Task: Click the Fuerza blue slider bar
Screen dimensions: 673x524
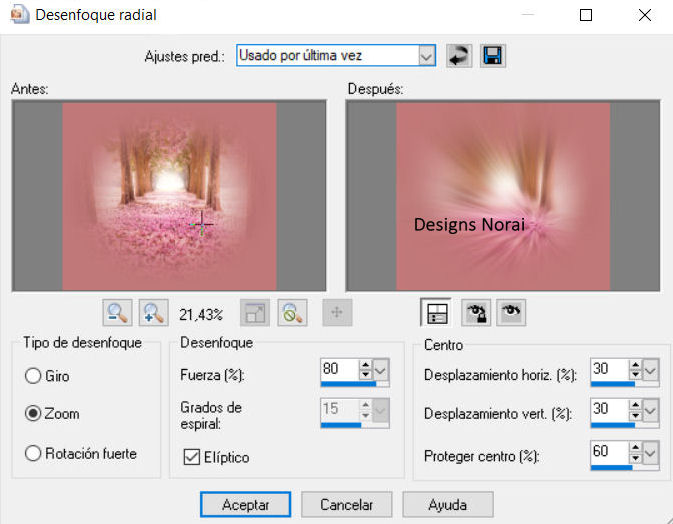Action: pos(355,384)
